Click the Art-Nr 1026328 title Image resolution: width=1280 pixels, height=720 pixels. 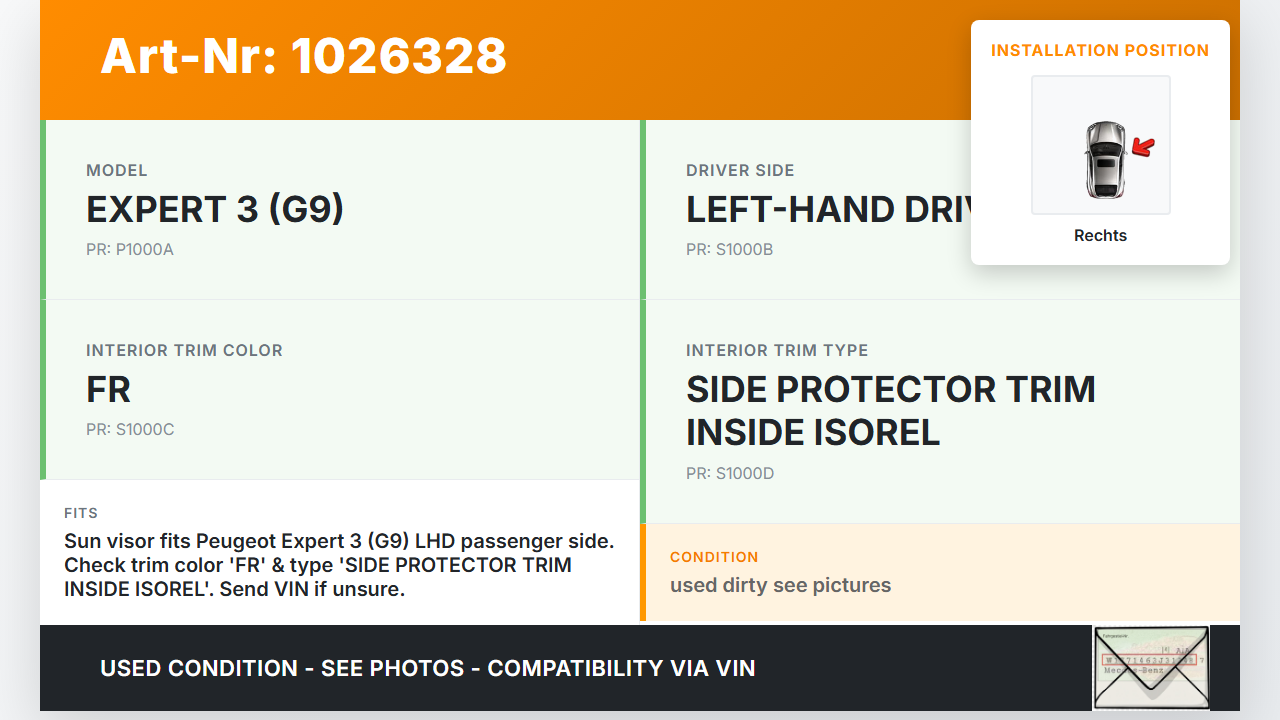(x=303, y=56)
